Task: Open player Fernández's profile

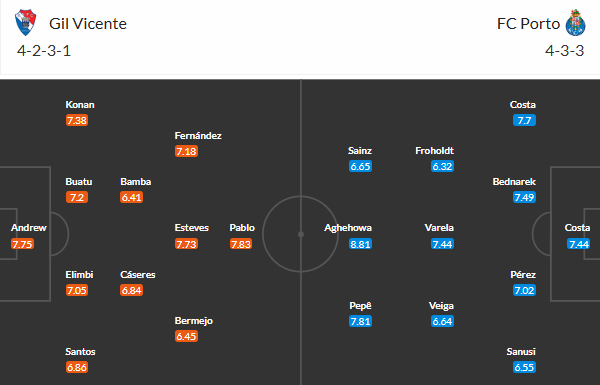Action: click(198, 135)
